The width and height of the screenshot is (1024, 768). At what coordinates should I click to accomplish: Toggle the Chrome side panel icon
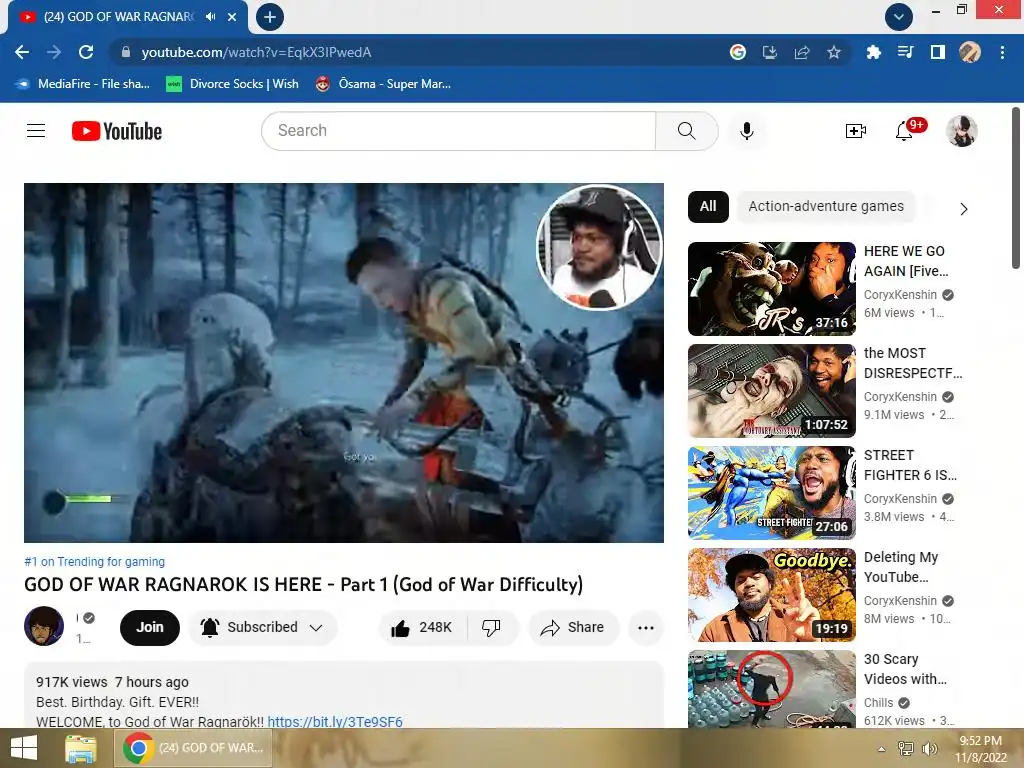tap(938, 52)
